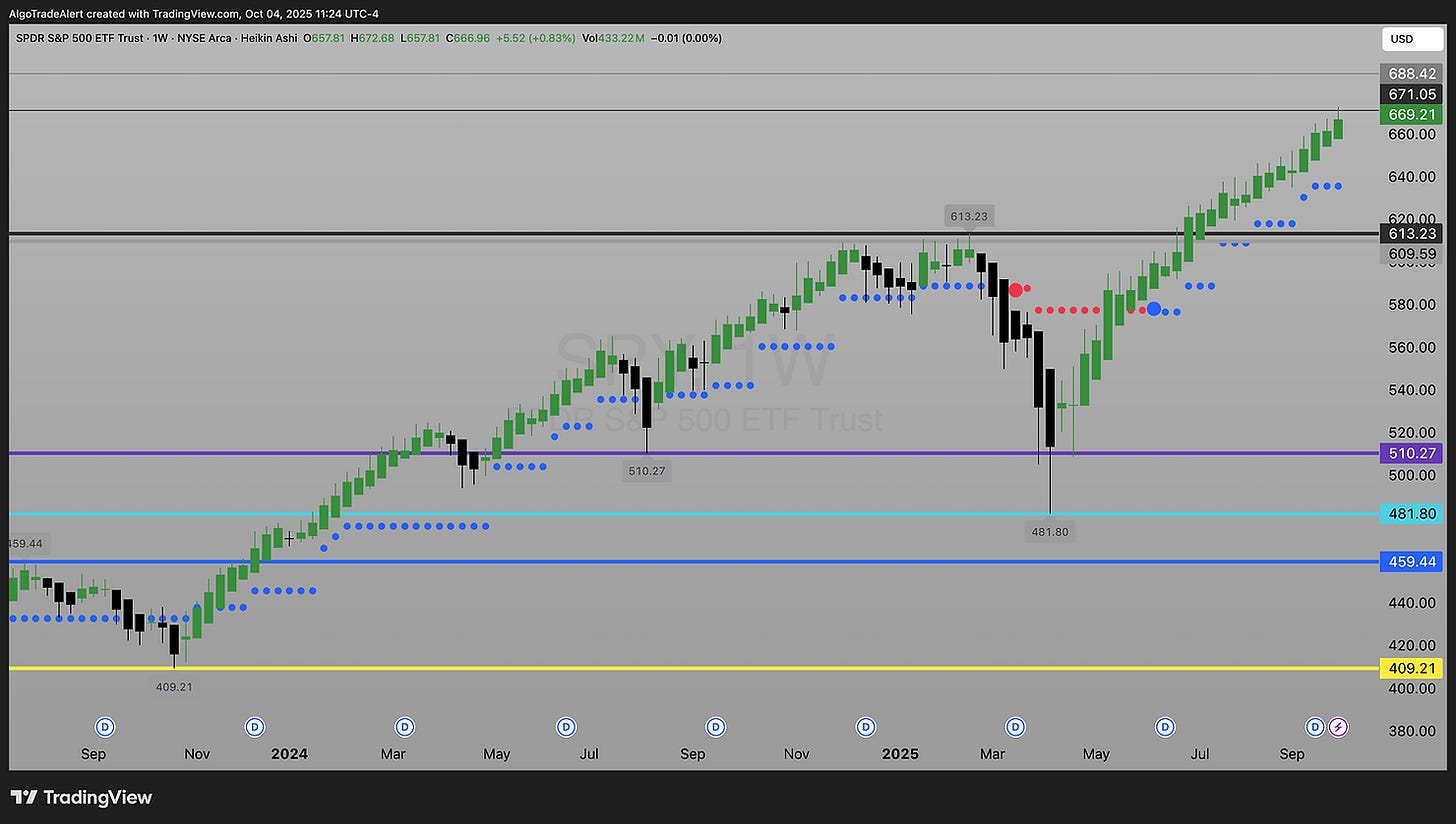This screenshot has width=1456, height=824.
Task: Click the +5.52 (+0.83%) change value
Action: point(534,38)
